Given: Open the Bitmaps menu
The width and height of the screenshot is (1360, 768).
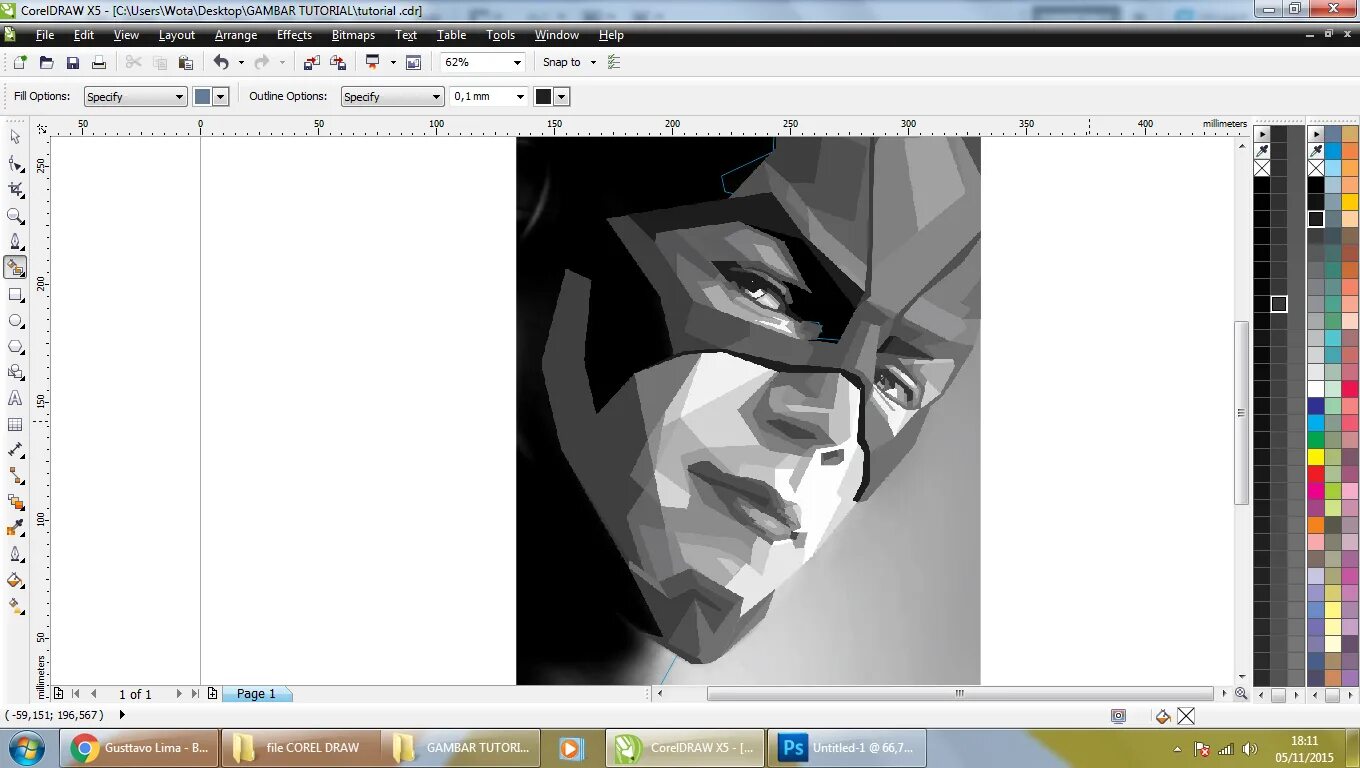Looking at the screenshot, I should pyautogui.click(x=353, y=35).
